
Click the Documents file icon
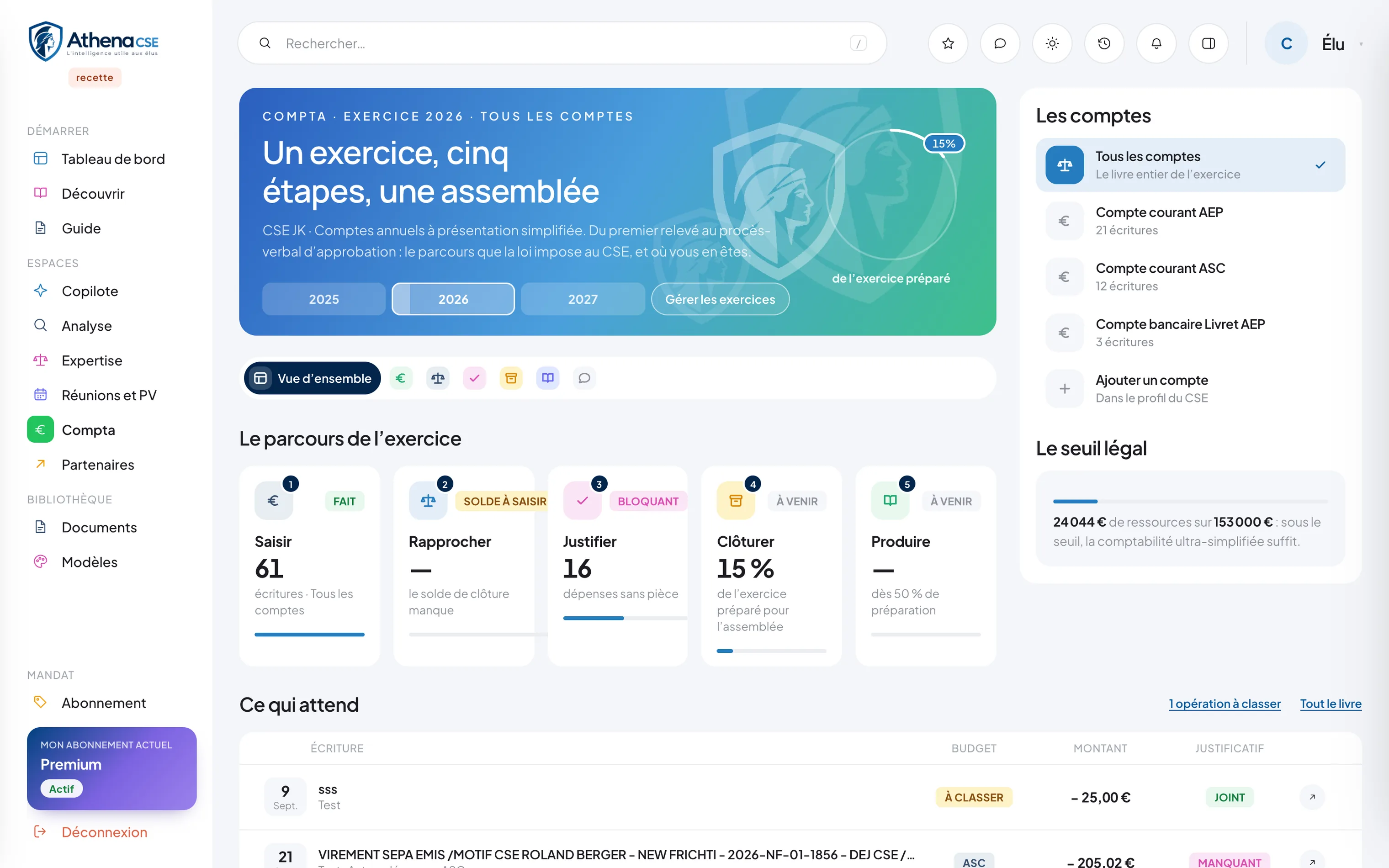40,527
